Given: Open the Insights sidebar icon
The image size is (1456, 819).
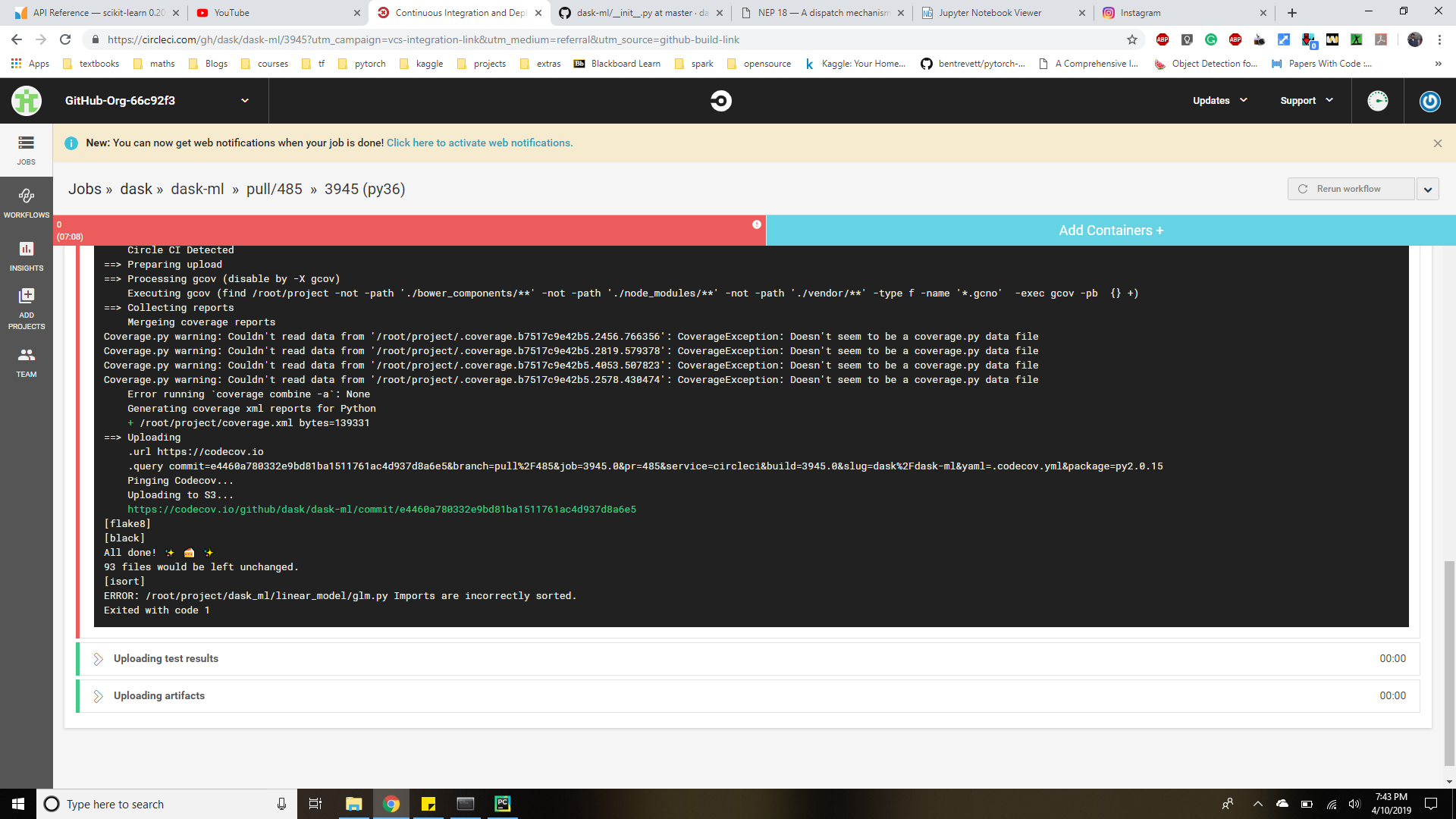Looking at the screenshot, I should [26, 256].
